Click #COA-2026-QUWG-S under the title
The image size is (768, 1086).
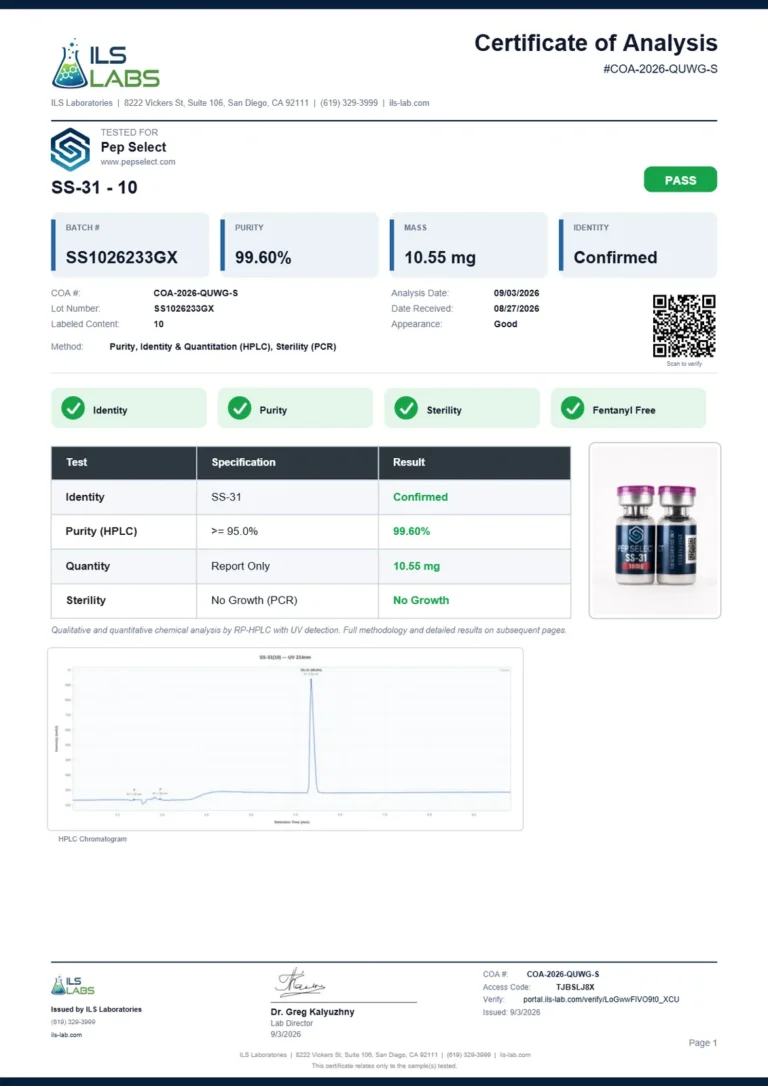660,69
